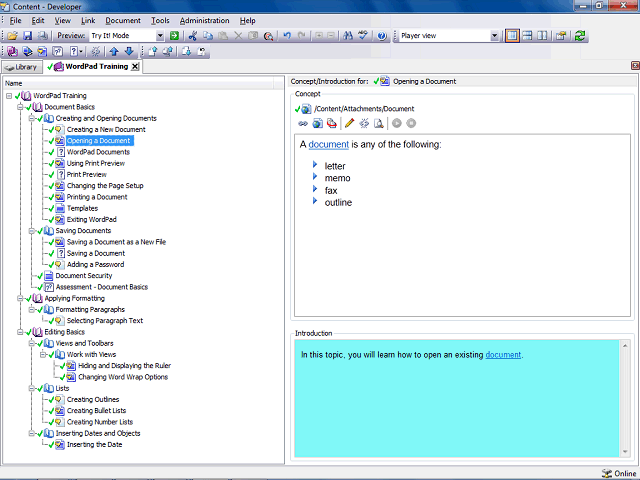
Task: Click the Online status indicator
Action: click(619, 473)
